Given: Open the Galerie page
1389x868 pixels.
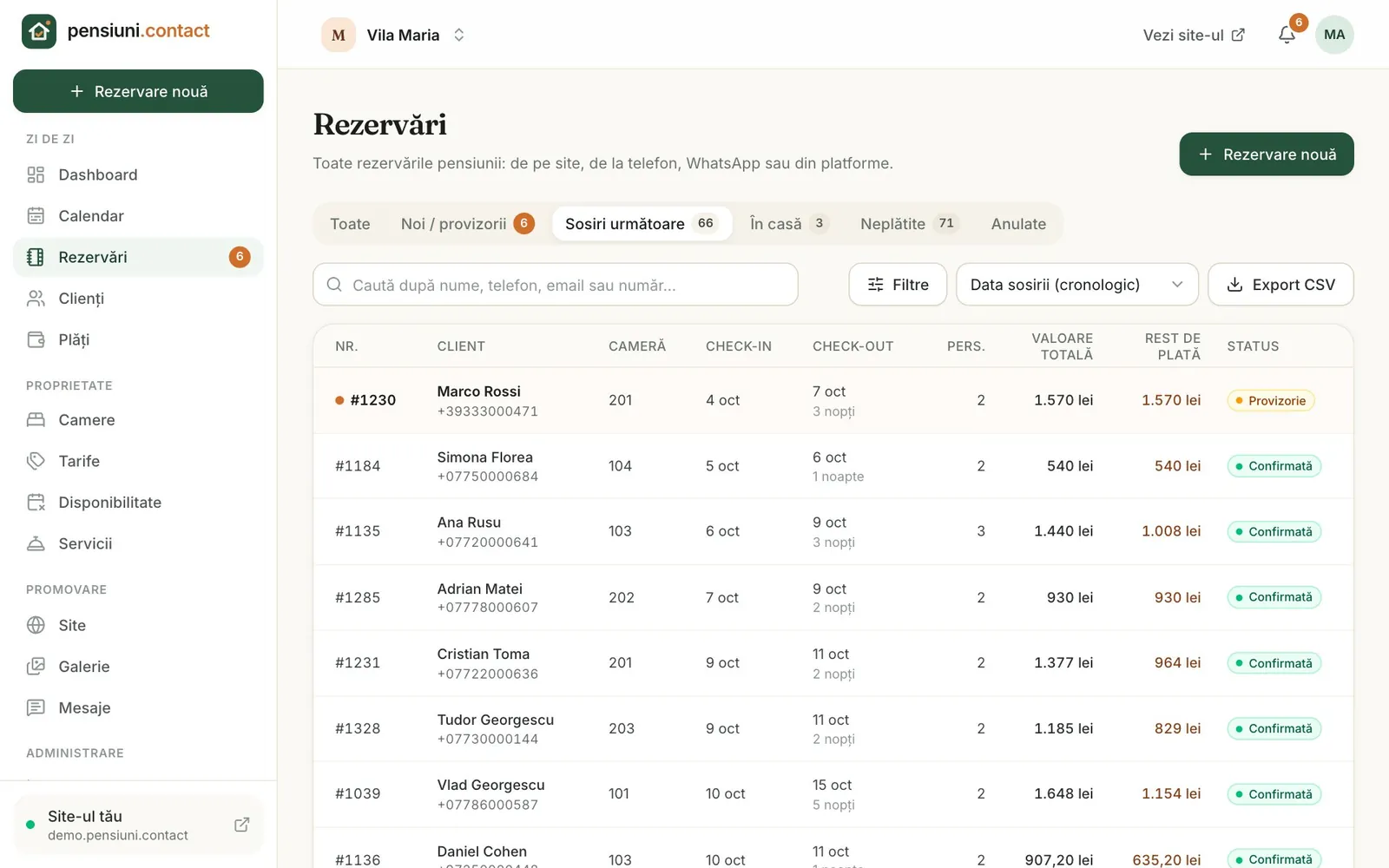Looking at the screenshot, I should pos(138,667).
